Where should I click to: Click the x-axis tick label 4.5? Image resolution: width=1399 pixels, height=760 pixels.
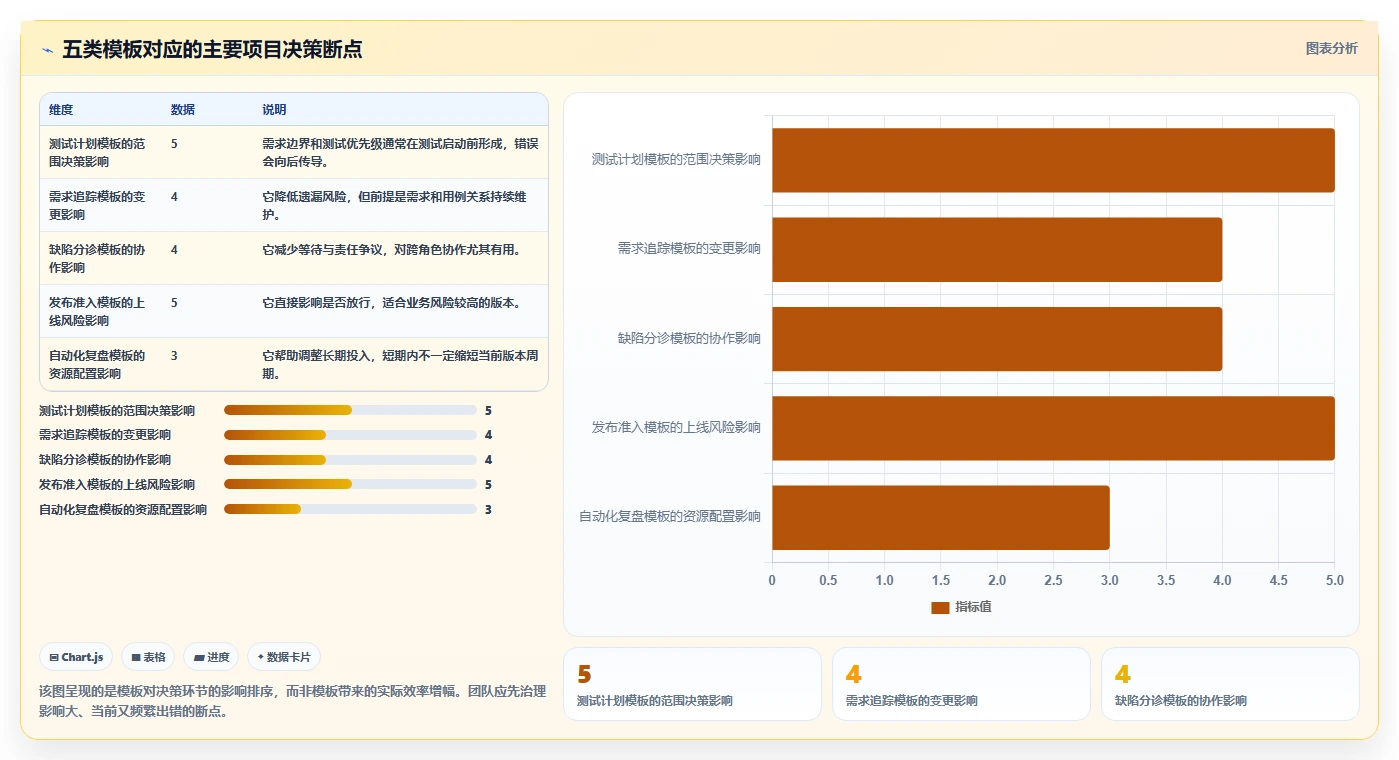[1278, 580]
